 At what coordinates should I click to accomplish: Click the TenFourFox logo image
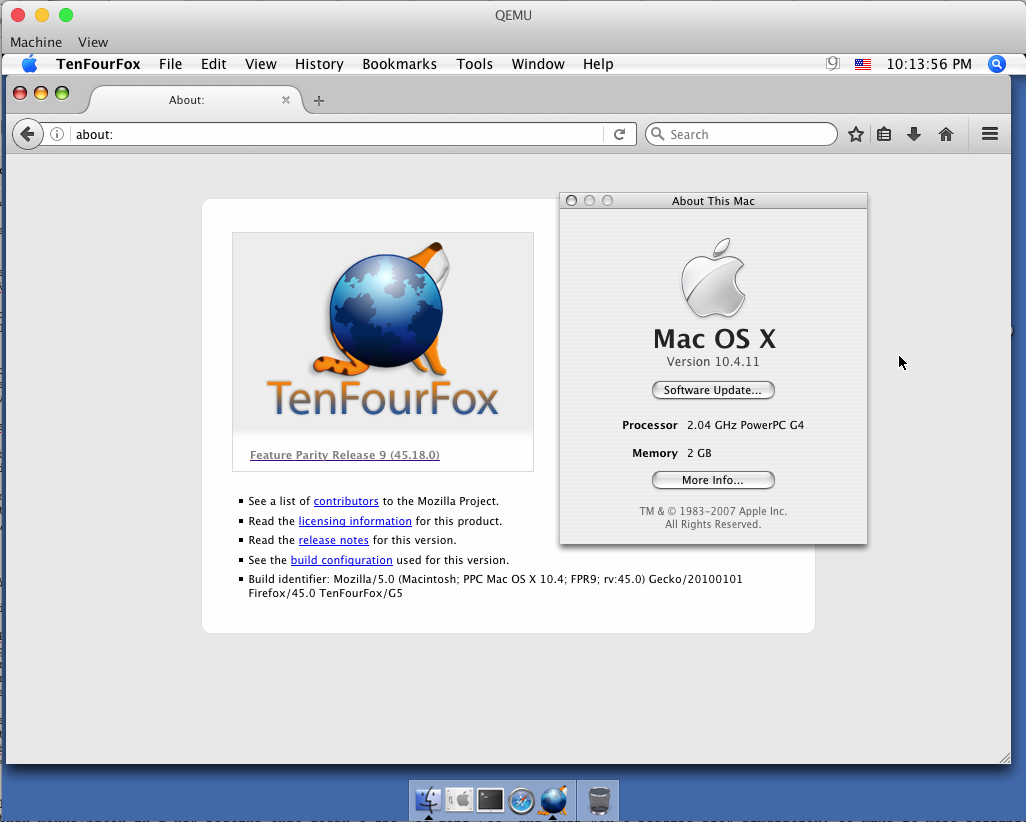click(383, 331)
